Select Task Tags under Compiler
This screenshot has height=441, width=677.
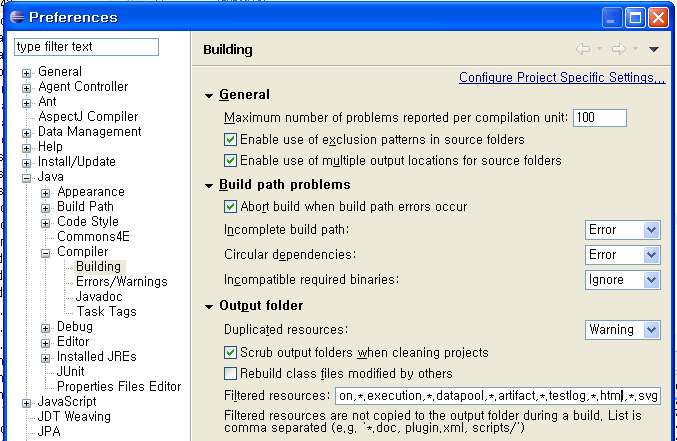pyautogui.click(x=106, y=311)
